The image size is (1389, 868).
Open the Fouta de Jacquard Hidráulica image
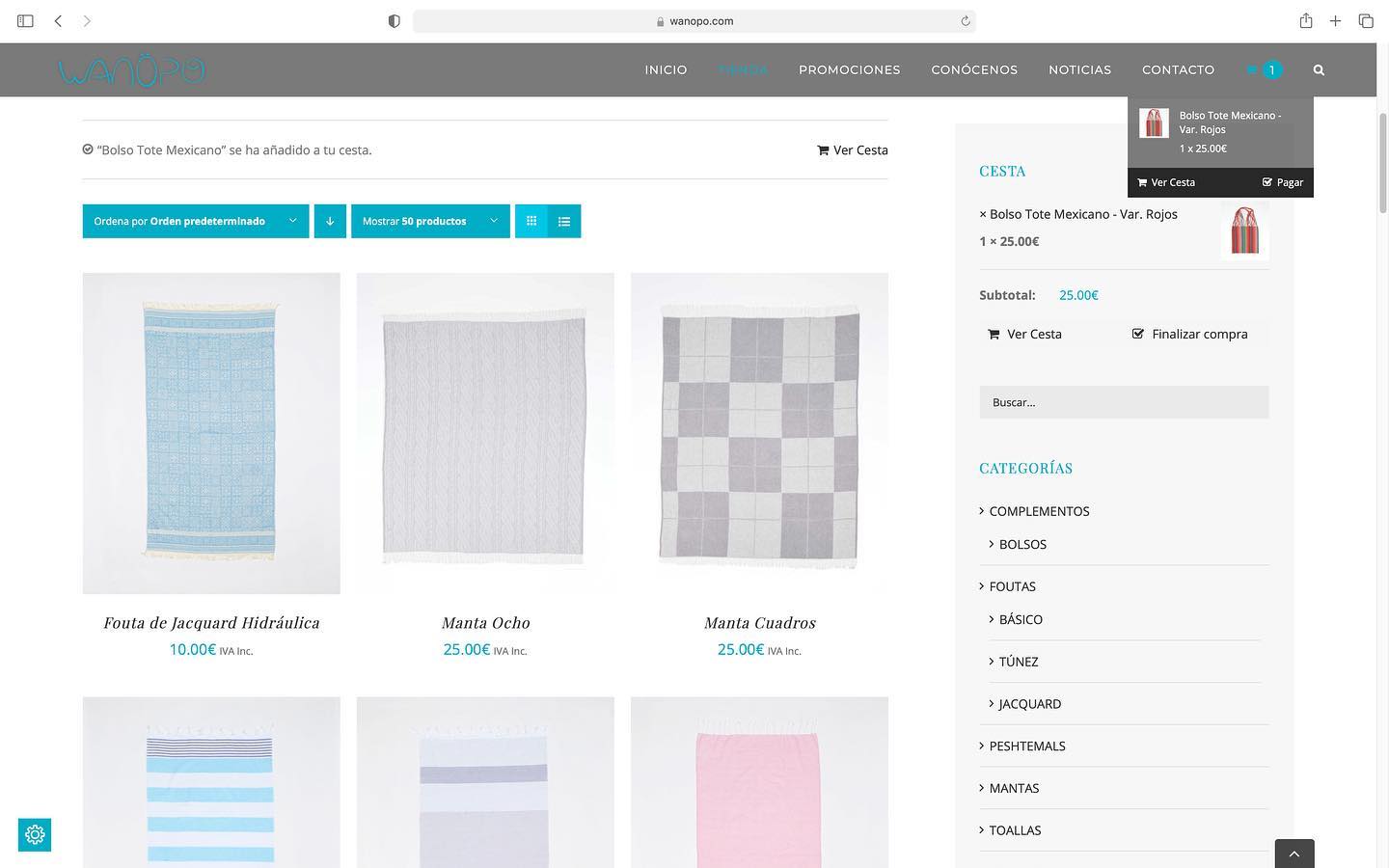211,433
